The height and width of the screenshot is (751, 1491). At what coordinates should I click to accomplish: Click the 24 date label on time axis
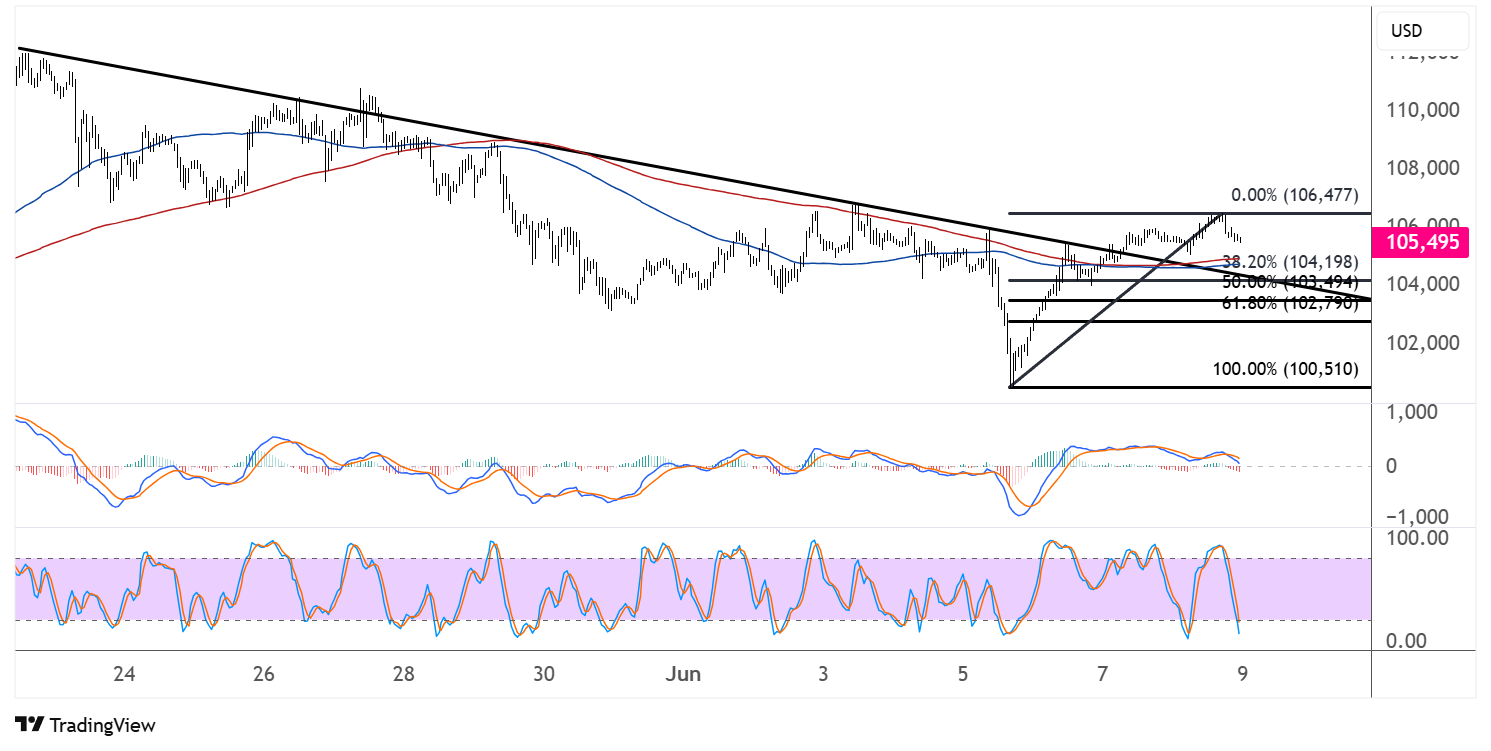tap(124, 674)
